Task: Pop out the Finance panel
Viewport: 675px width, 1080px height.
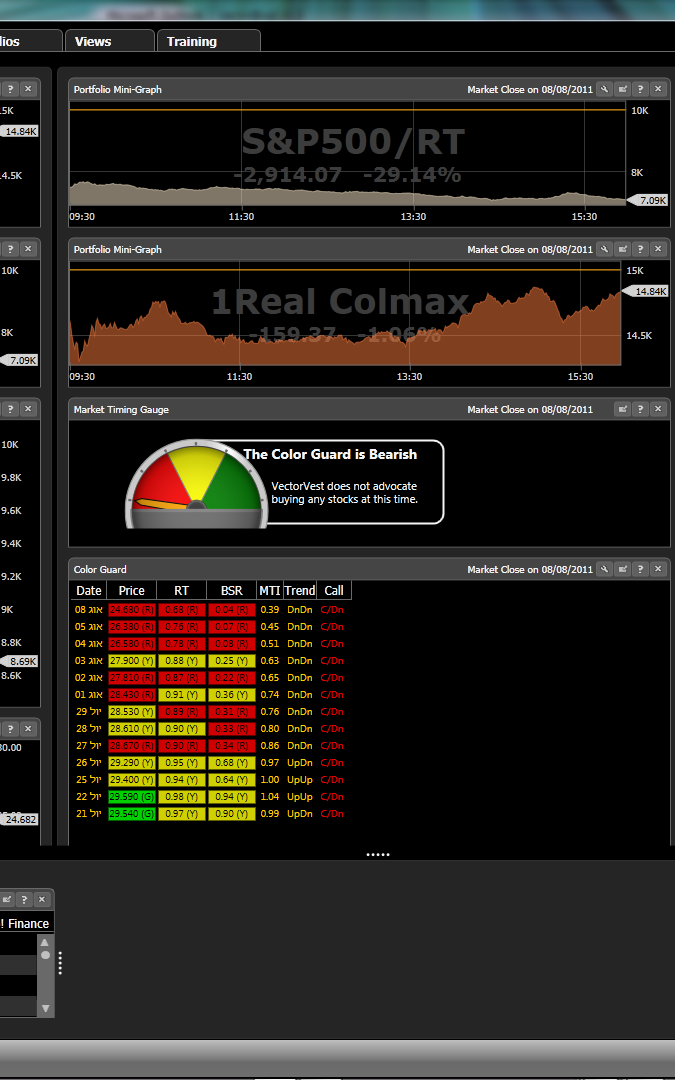Action: coord(6,899)
